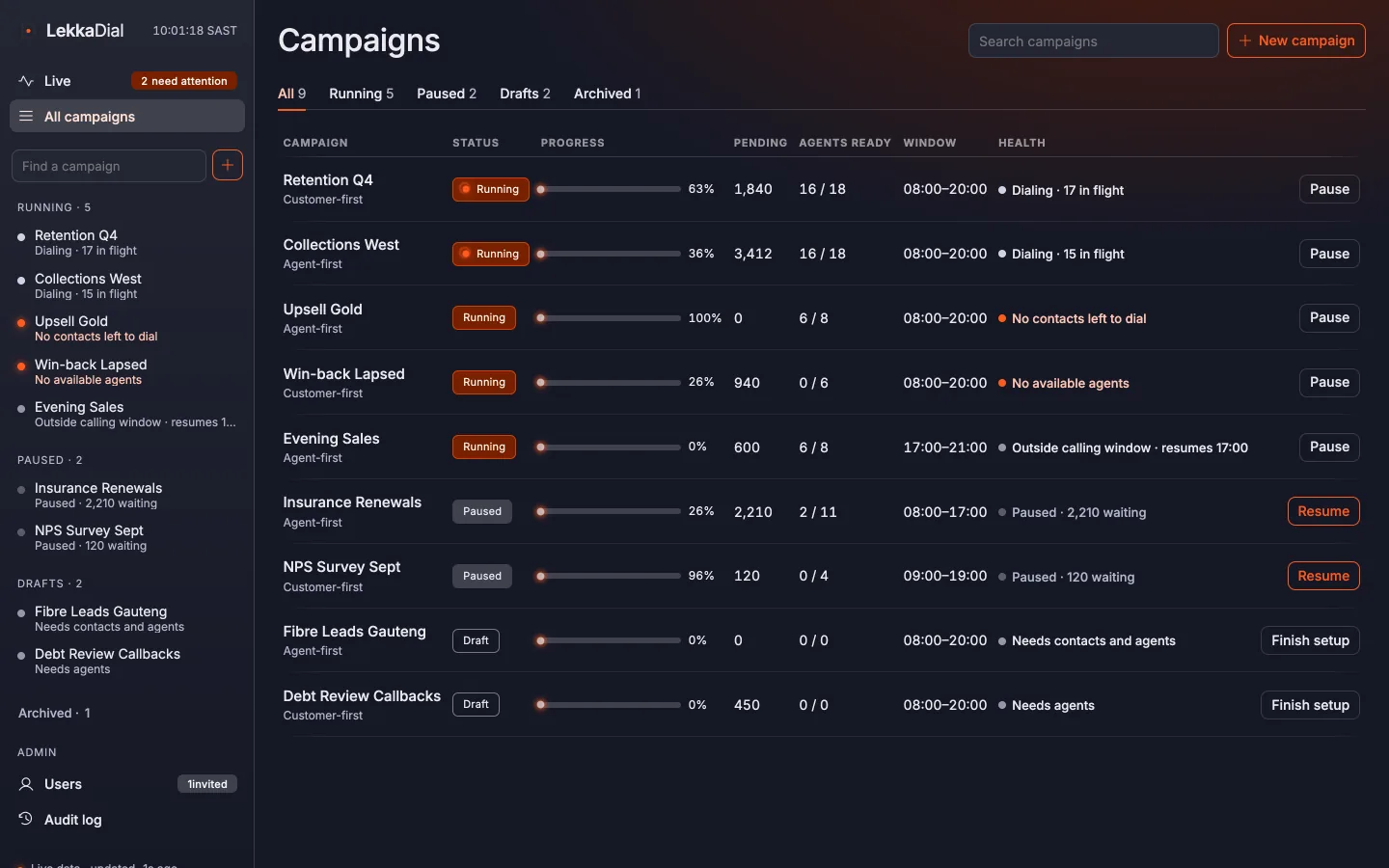Open the Live view pulse icon
This screenshot has height=868, width=1389.
(x=26, y=81)
